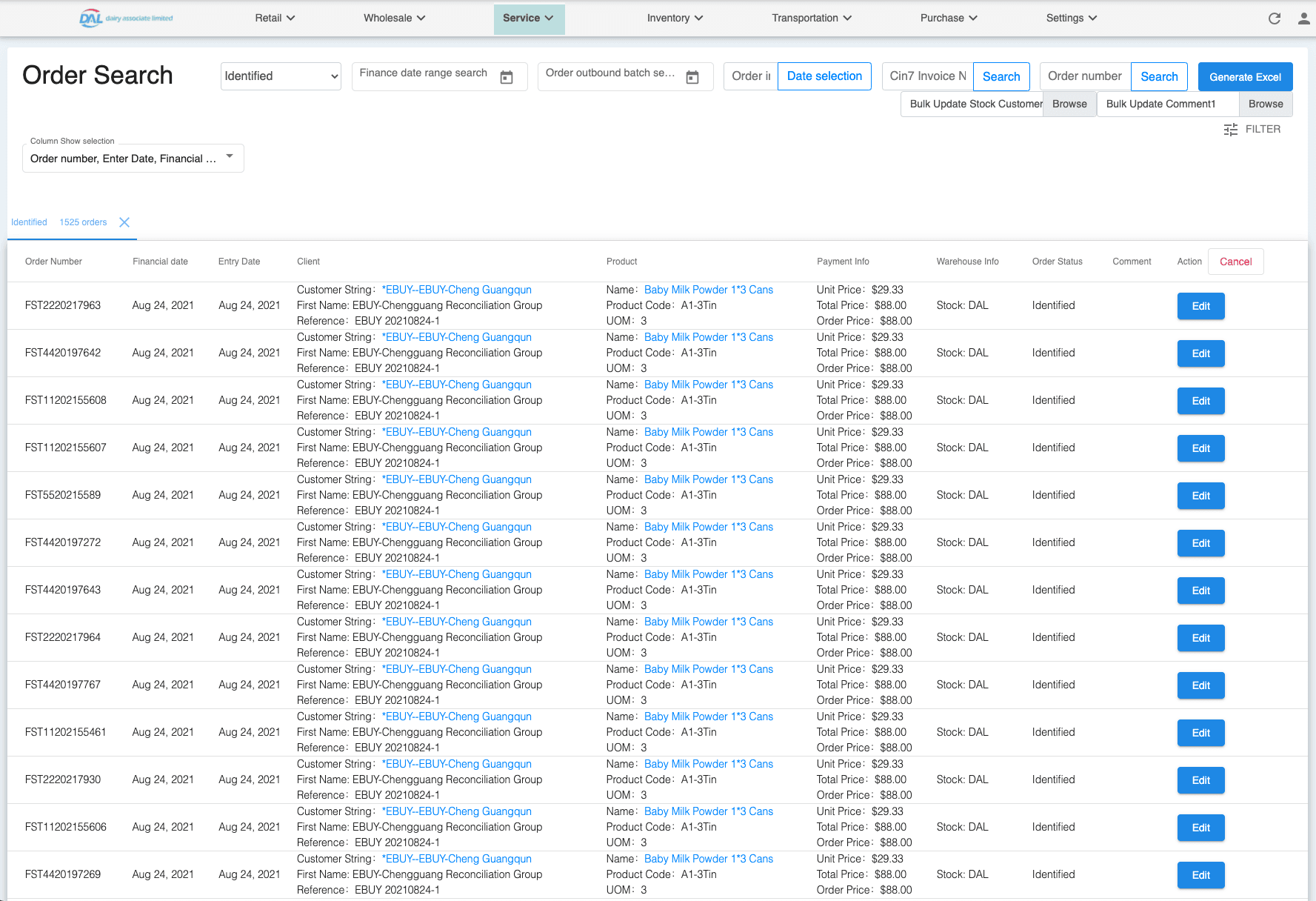Open the Settings menu
Image resolution: width=1316 pixels, height=901 pixels.
(x=1072, y=18)
